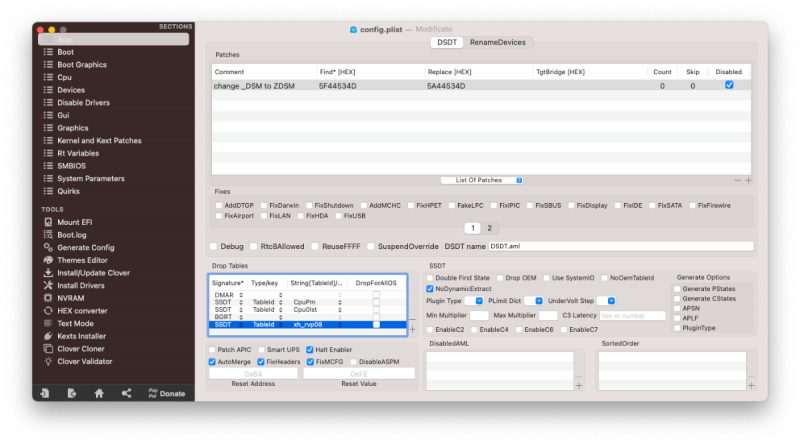The width and height of the screenshot is (800, 444).
Task: Select the Graphics section
Action: [x=72, y=128]
